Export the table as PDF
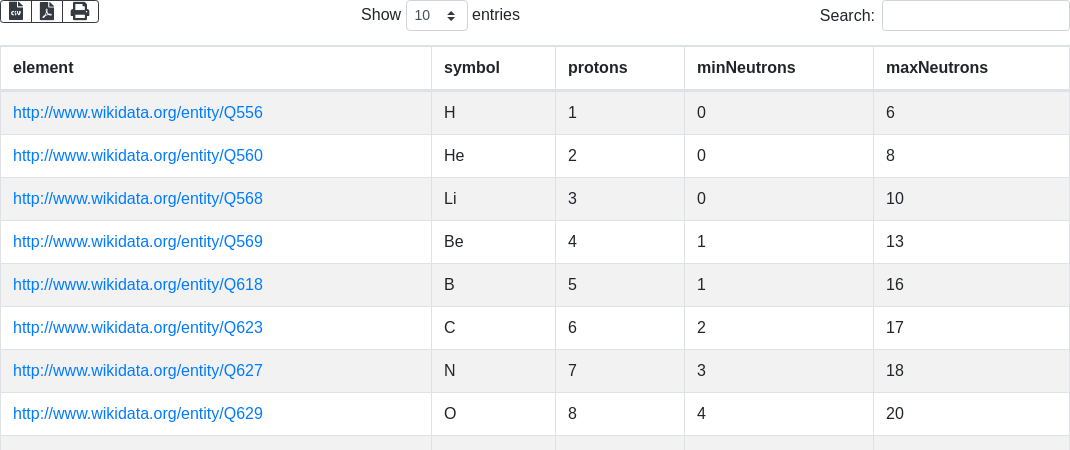The height and width of the screenshot is (450, 1070). [47, 11]
